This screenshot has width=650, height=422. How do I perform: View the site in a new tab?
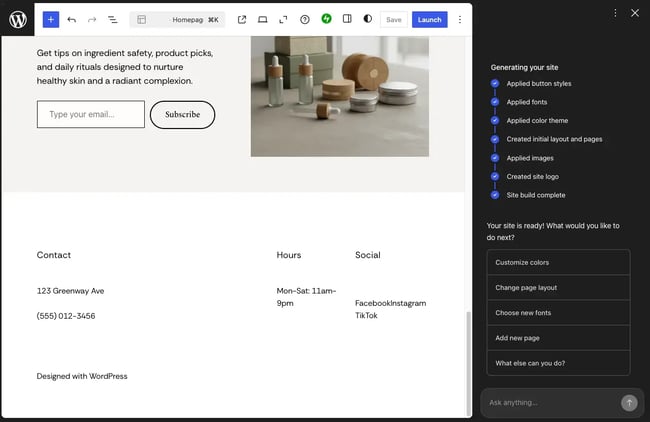(x=242, y=19)
